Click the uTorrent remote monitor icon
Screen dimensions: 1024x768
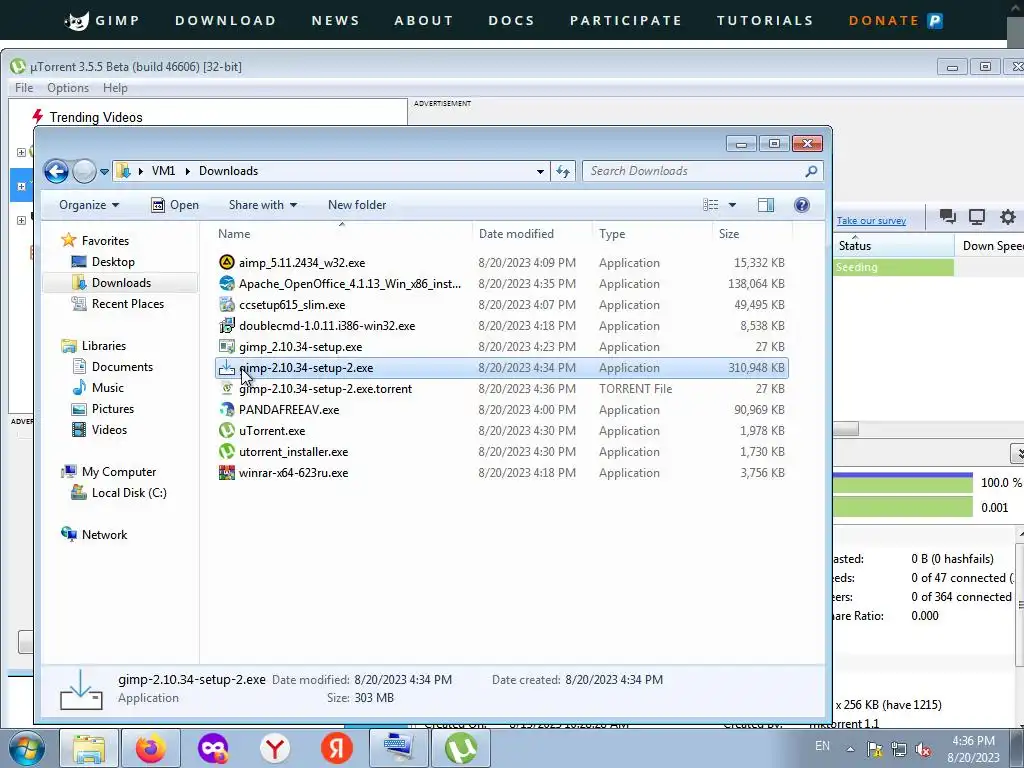coord(977,217)
